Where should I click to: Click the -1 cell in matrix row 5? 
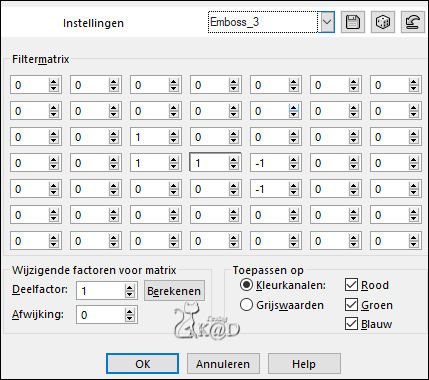[270, 189]
